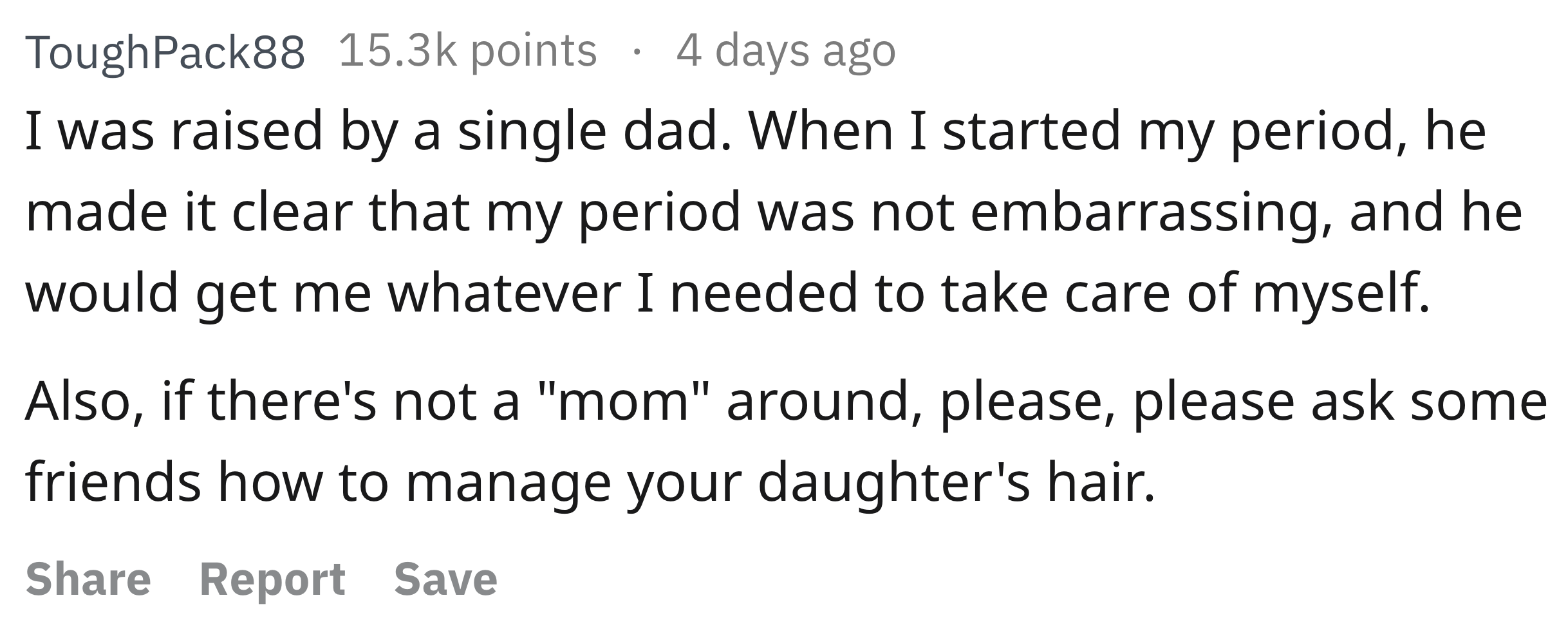Select the first line about a single dad
The height and width of the screenshot is (627, 1568).
(756, 133)
